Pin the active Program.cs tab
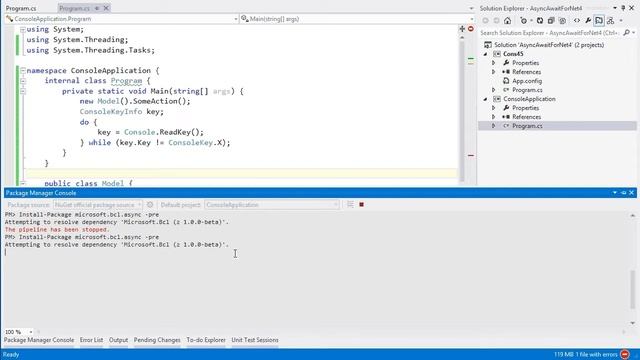 97,8
